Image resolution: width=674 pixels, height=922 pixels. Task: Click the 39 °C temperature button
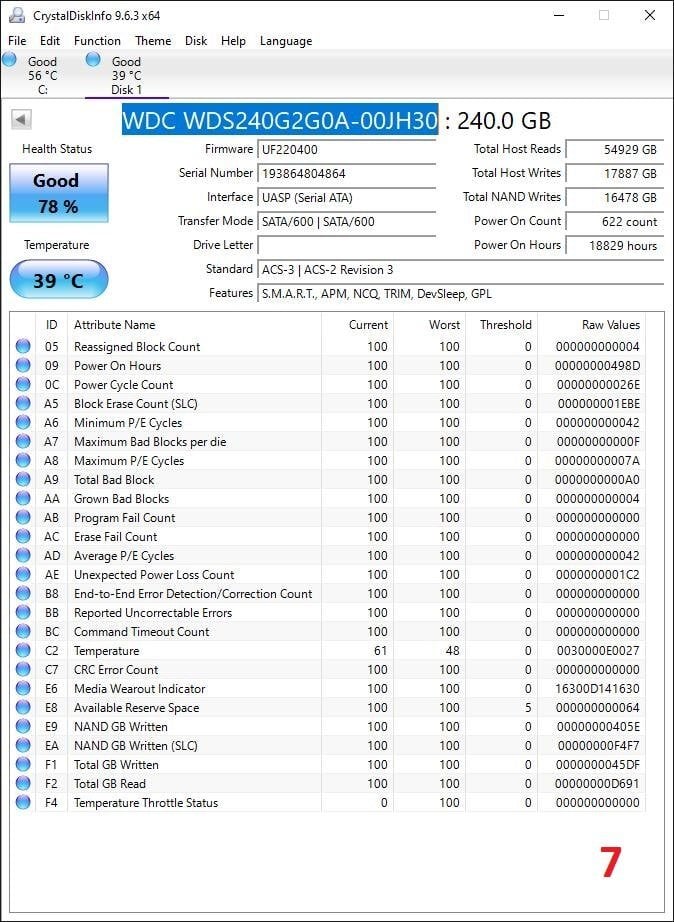59,280
